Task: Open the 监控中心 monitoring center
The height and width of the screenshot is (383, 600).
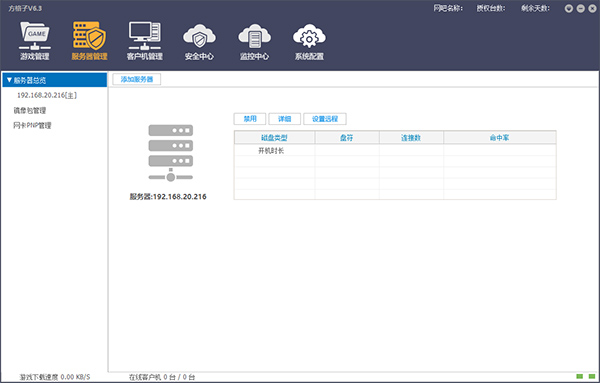Action: point(254,41)
